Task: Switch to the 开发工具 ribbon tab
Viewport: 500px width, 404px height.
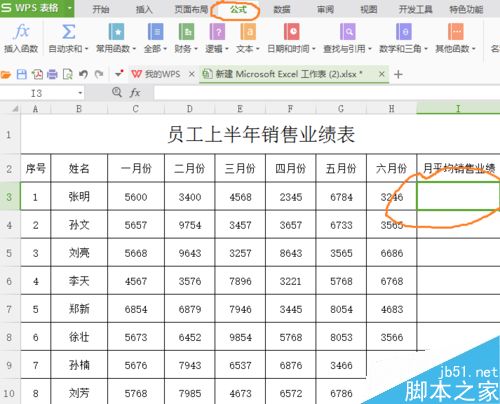Action: coord(416,9)
